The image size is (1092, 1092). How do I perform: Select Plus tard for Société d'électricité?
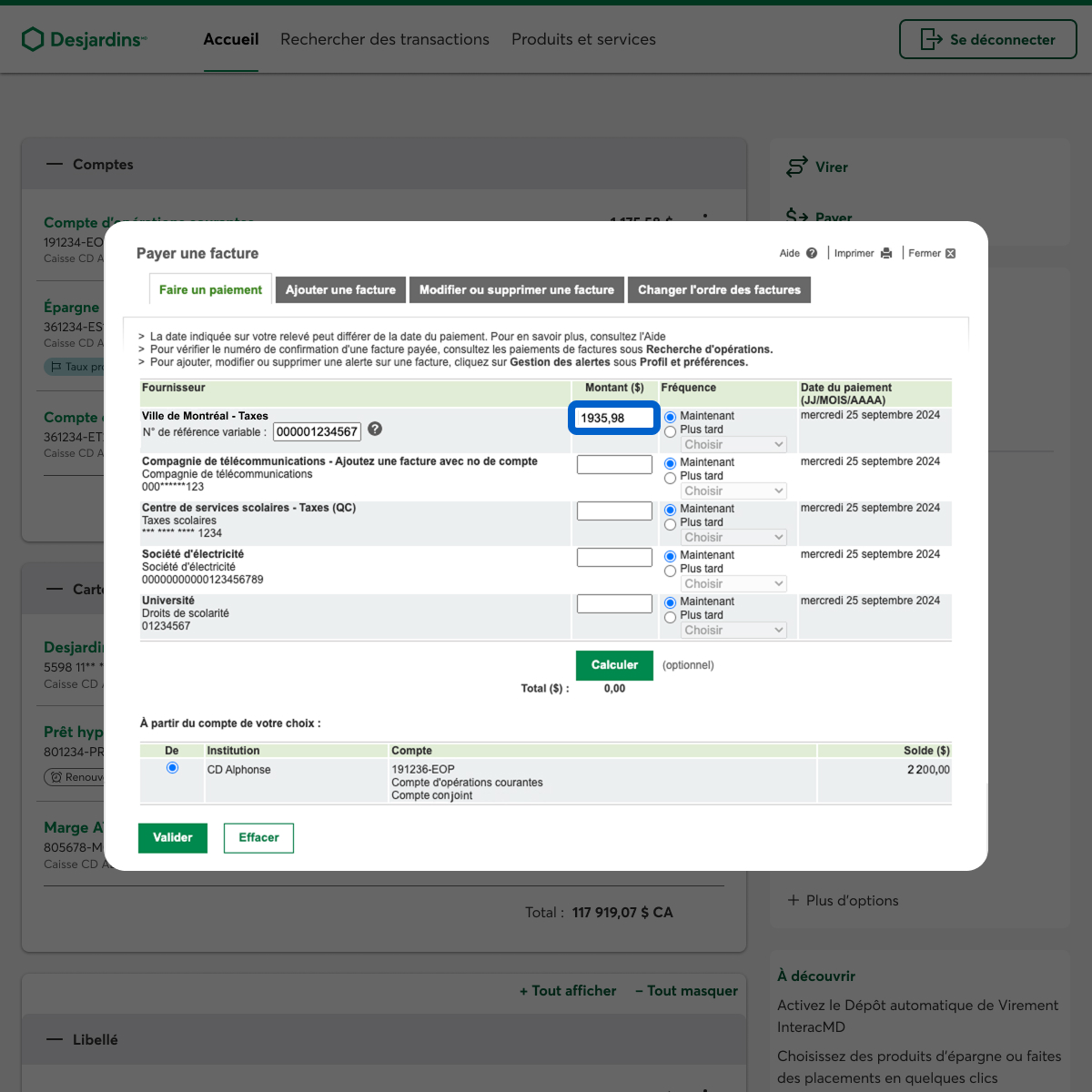[671, 571]
